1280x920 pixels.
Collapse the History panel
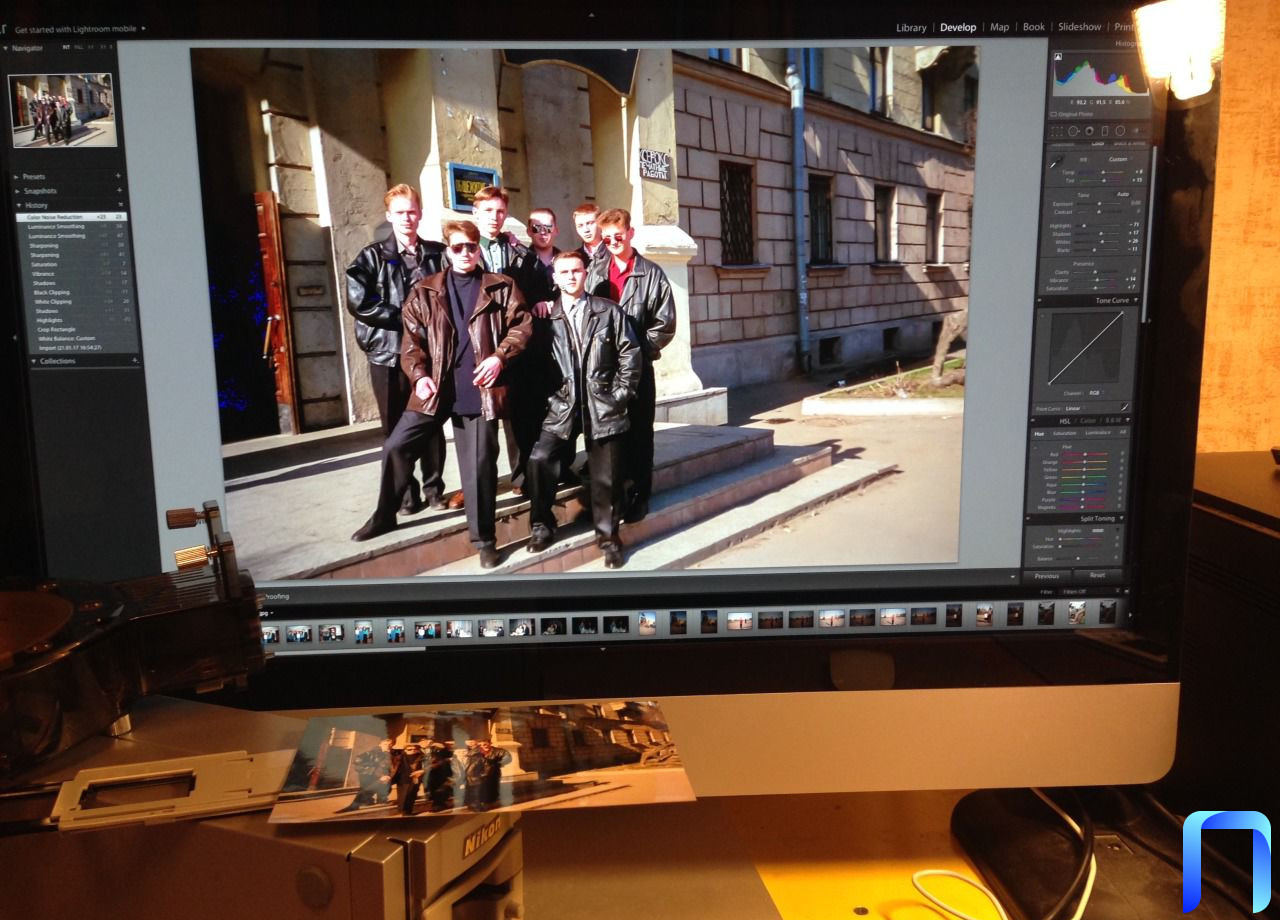click(18, 205)
